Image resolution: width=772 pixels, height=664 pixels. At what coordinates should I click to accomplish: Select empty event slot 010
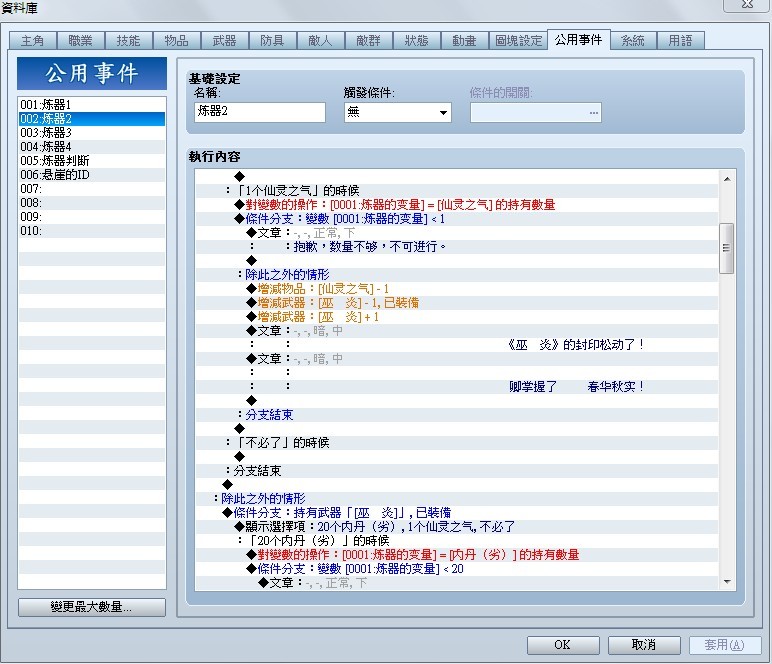pos(92,231)
